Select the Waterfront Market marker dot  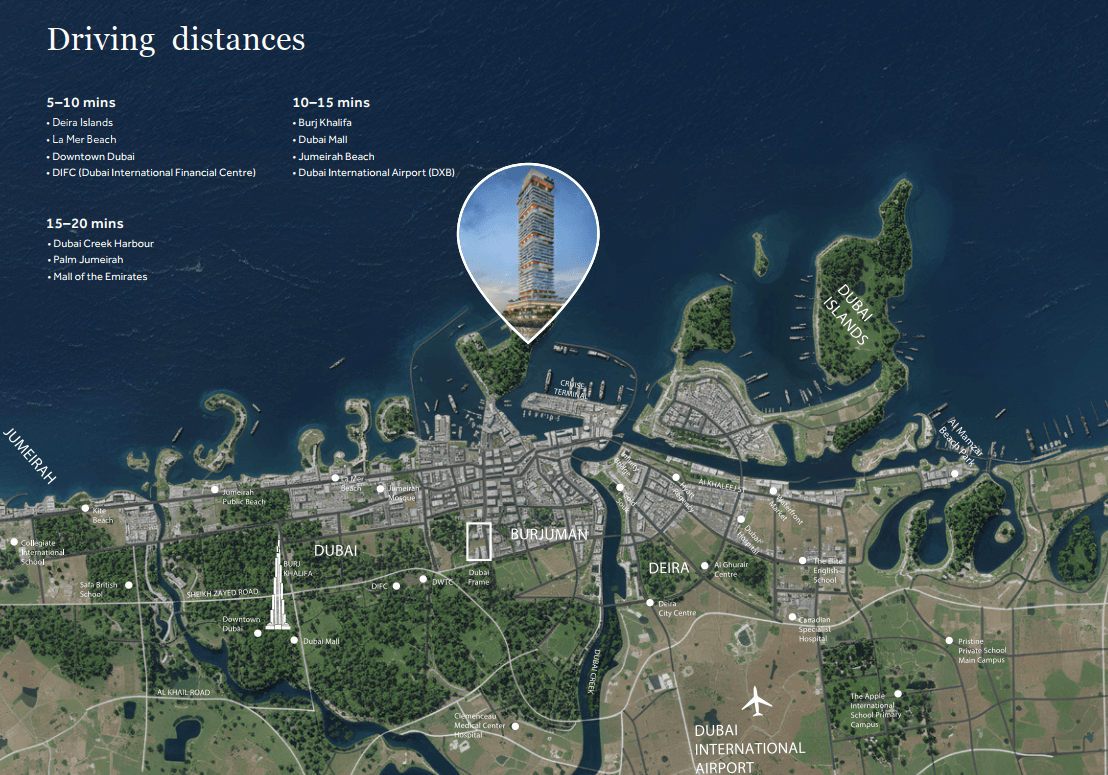click(773, 491)
